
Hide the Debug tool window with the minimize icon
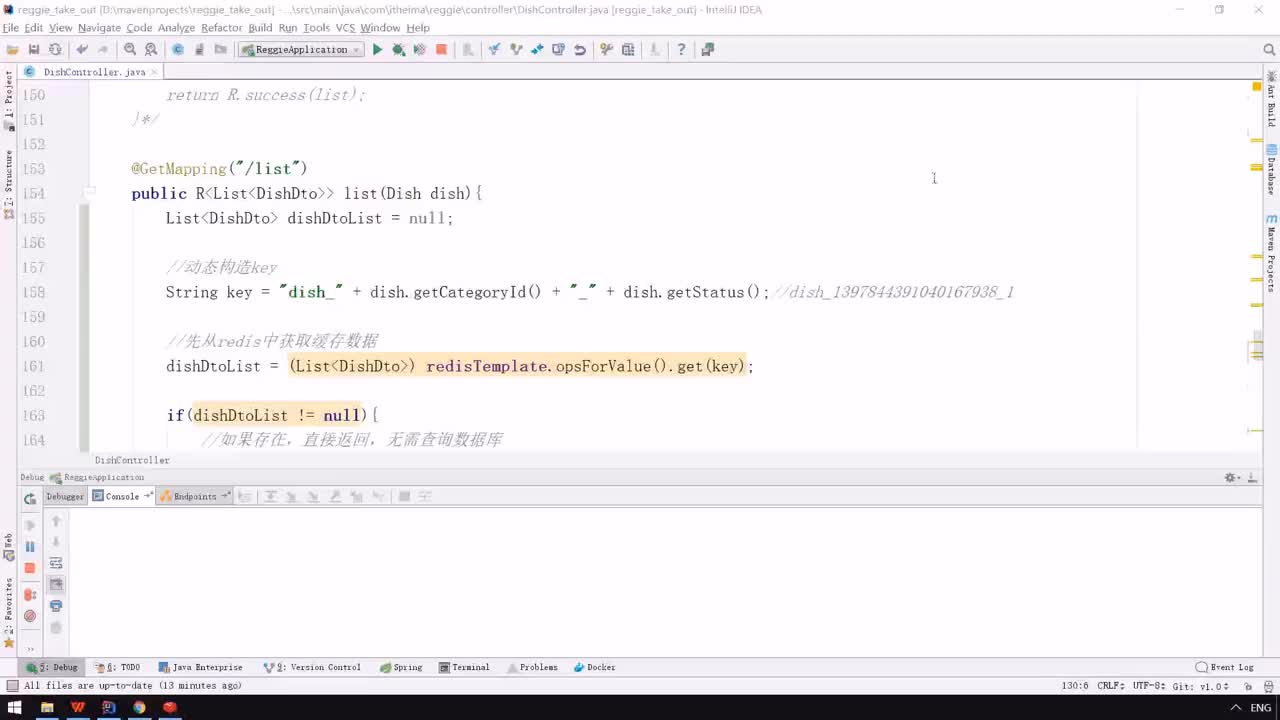click(1253, 478)
